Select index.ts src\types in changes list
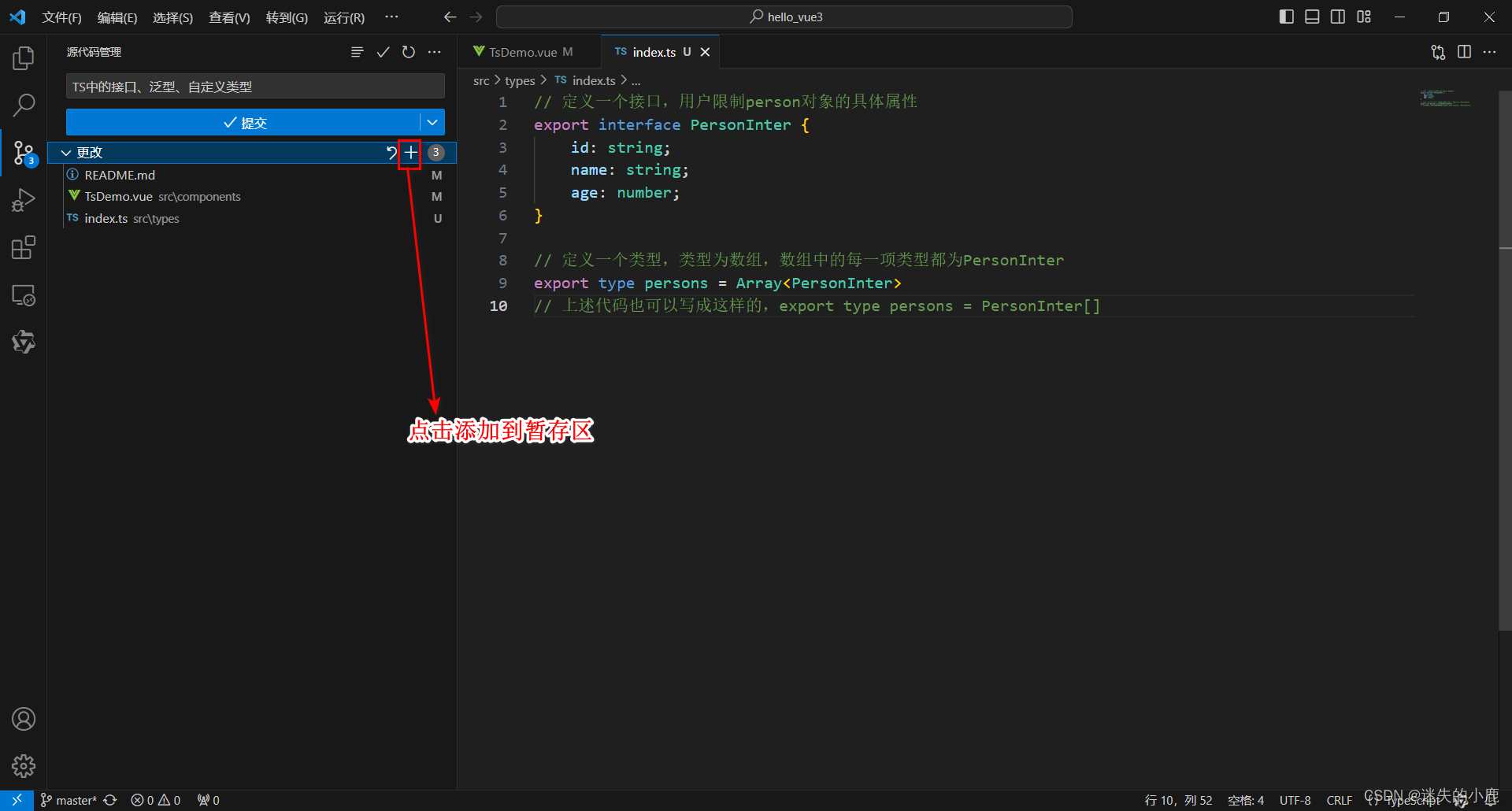 point(252,219)
